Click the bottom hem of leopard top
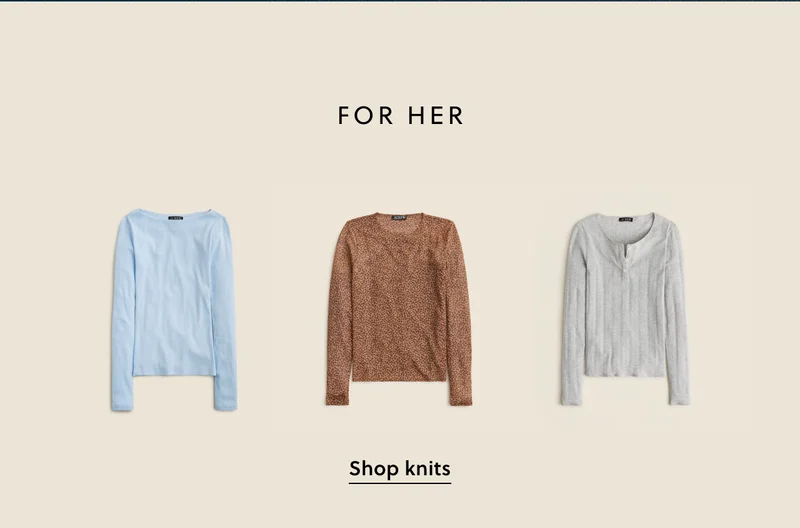Image resolution: width=800 pixels, height=528 pixels. (398, 378)
